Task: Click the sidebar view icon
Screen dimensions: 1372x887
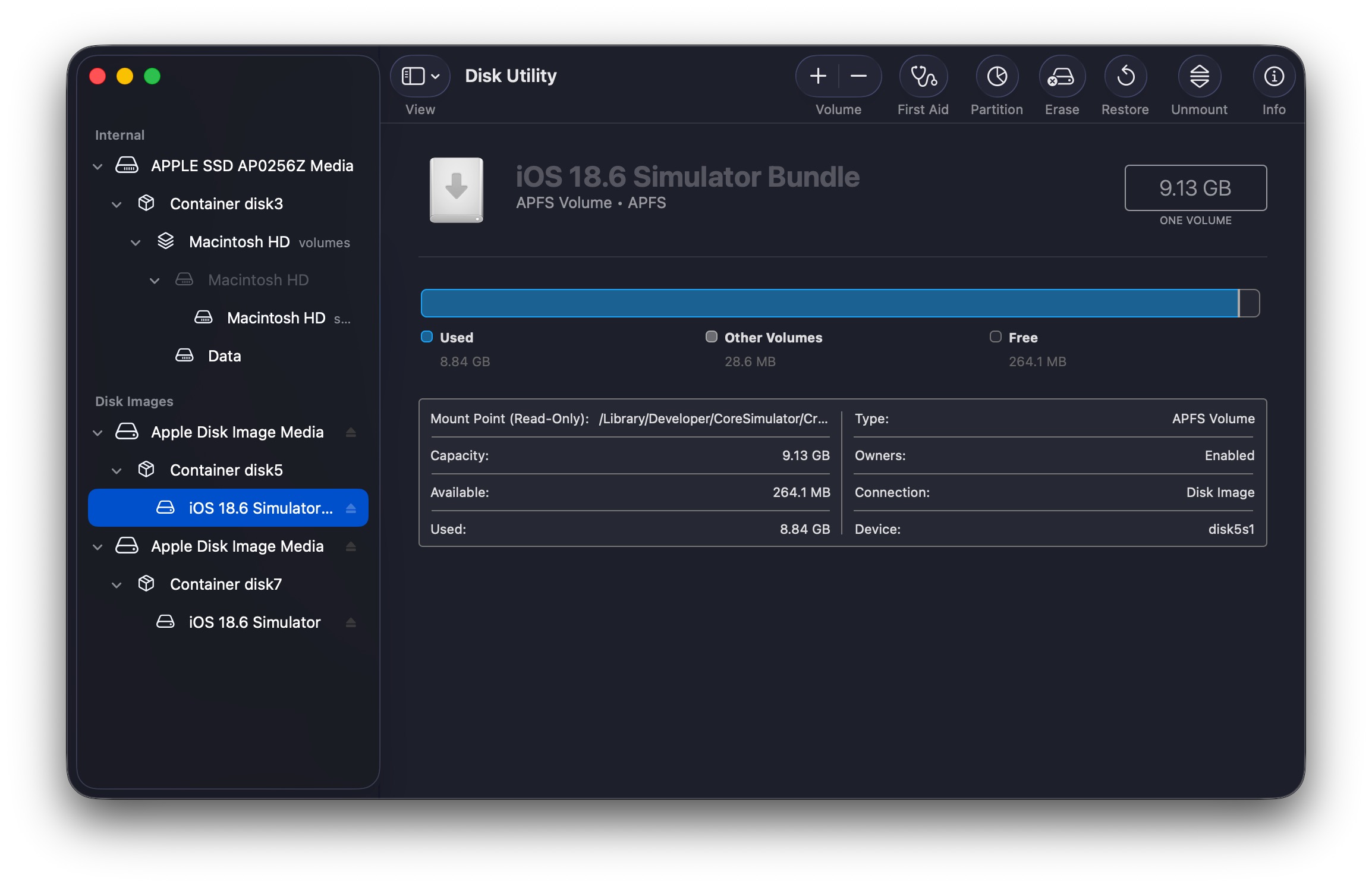Action: [x=414, y=76]
